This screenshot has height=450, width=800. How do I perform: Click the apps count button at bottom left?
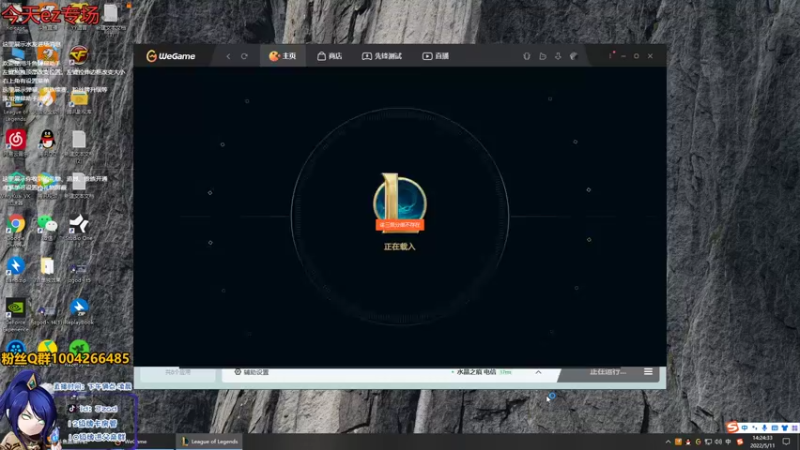178,372
